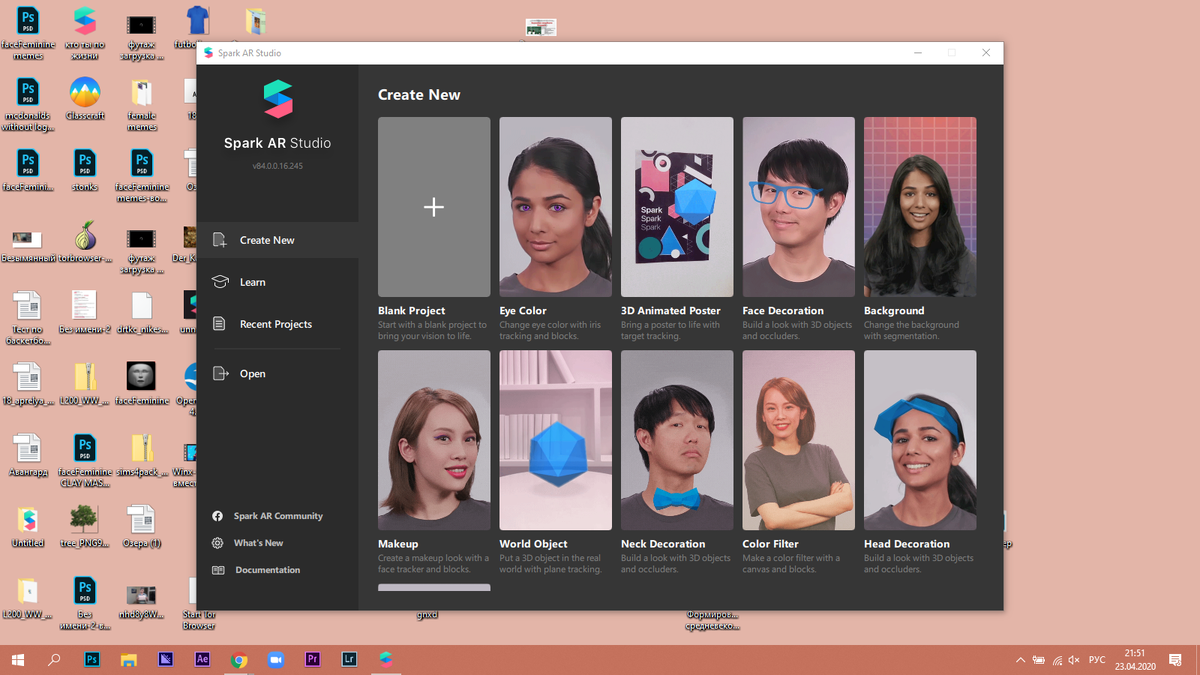Open the What's New link
This screenshot has width=1200, height=675.
[248, 543]
